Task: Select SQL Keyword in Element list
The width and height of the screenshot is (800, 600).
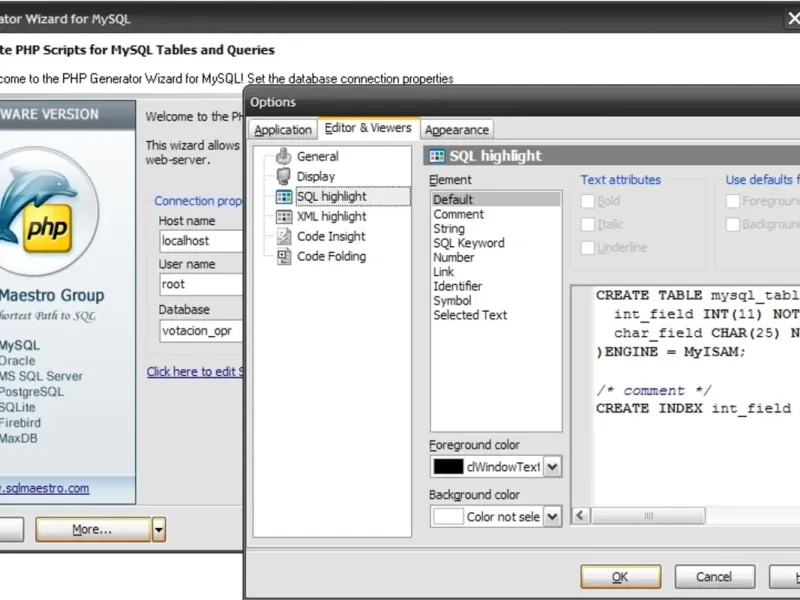Action: [x=496, y=243]
